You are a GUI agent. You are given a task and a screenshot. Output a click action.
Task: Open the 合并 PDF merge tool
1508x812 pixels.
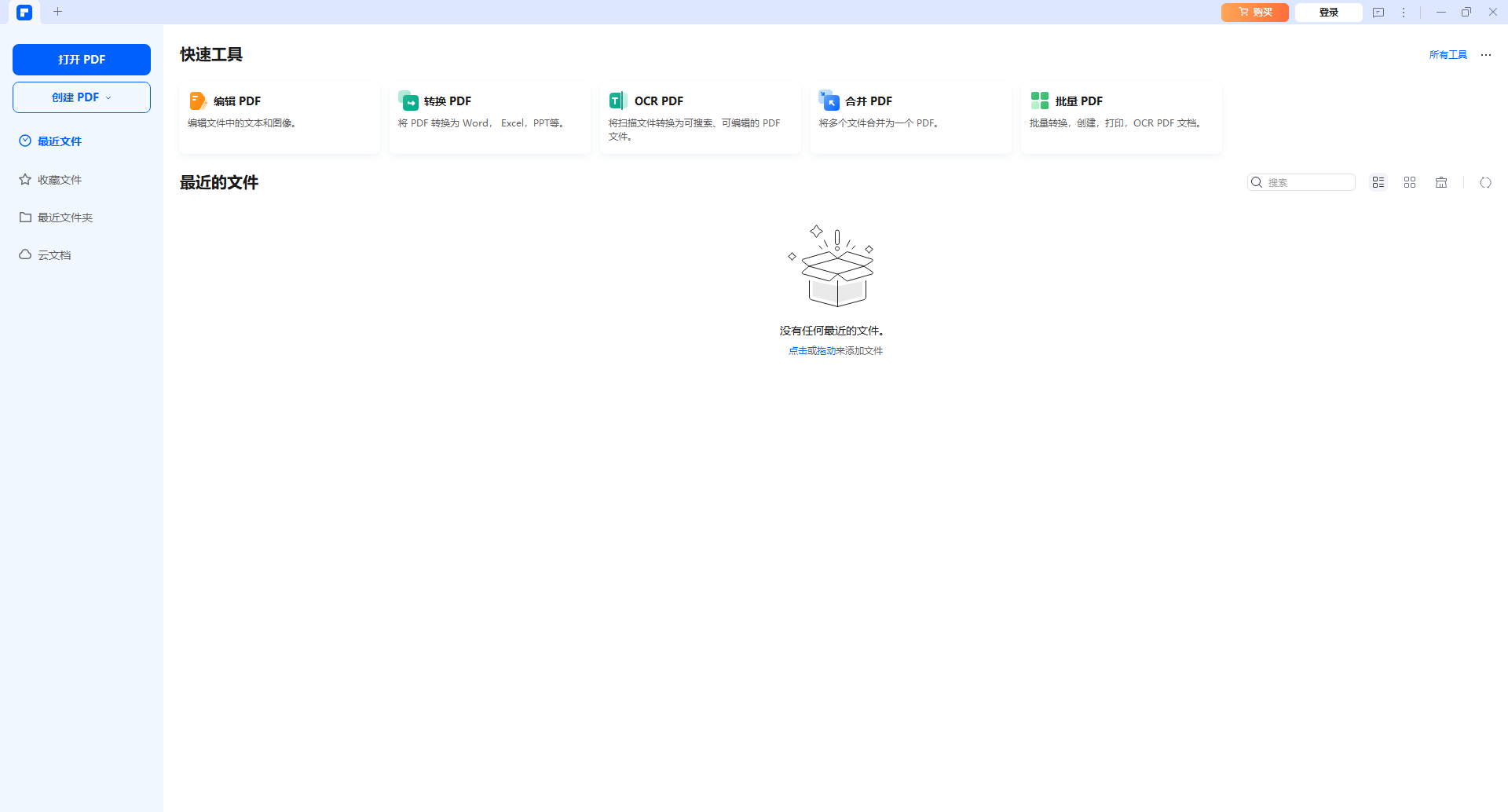[x=910, y=116]
